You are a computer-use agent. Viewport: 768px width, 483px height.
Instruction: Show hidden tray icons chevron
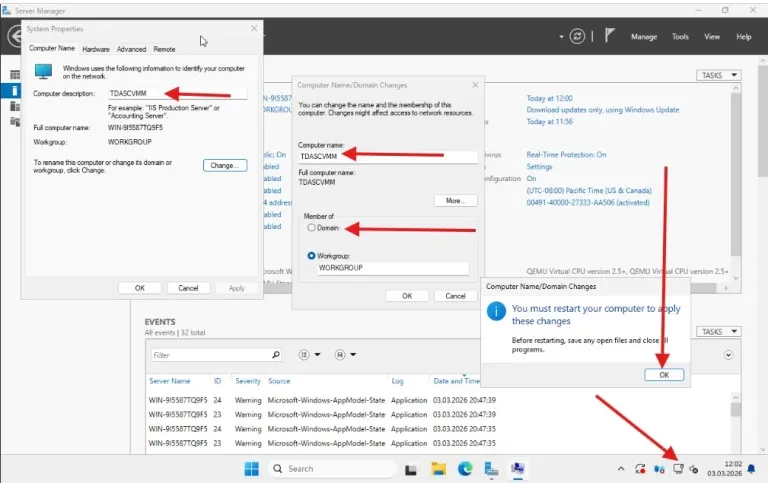[x=621, y=469]
